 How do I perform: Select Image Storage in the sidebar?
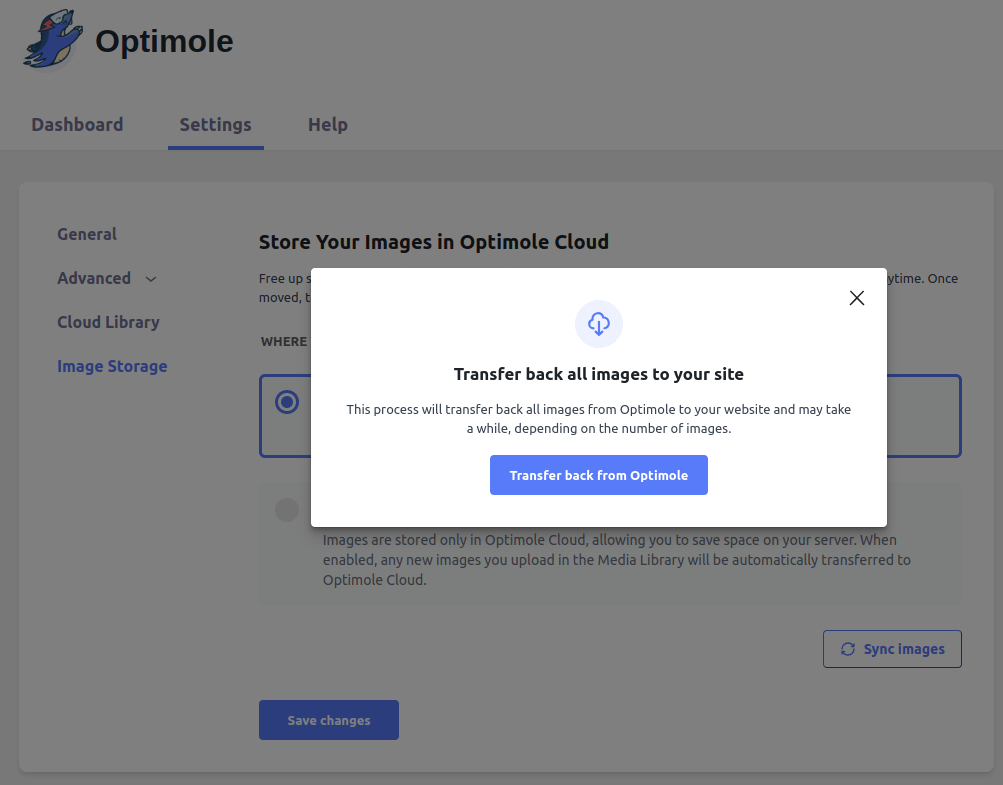(x=112, y=366)
